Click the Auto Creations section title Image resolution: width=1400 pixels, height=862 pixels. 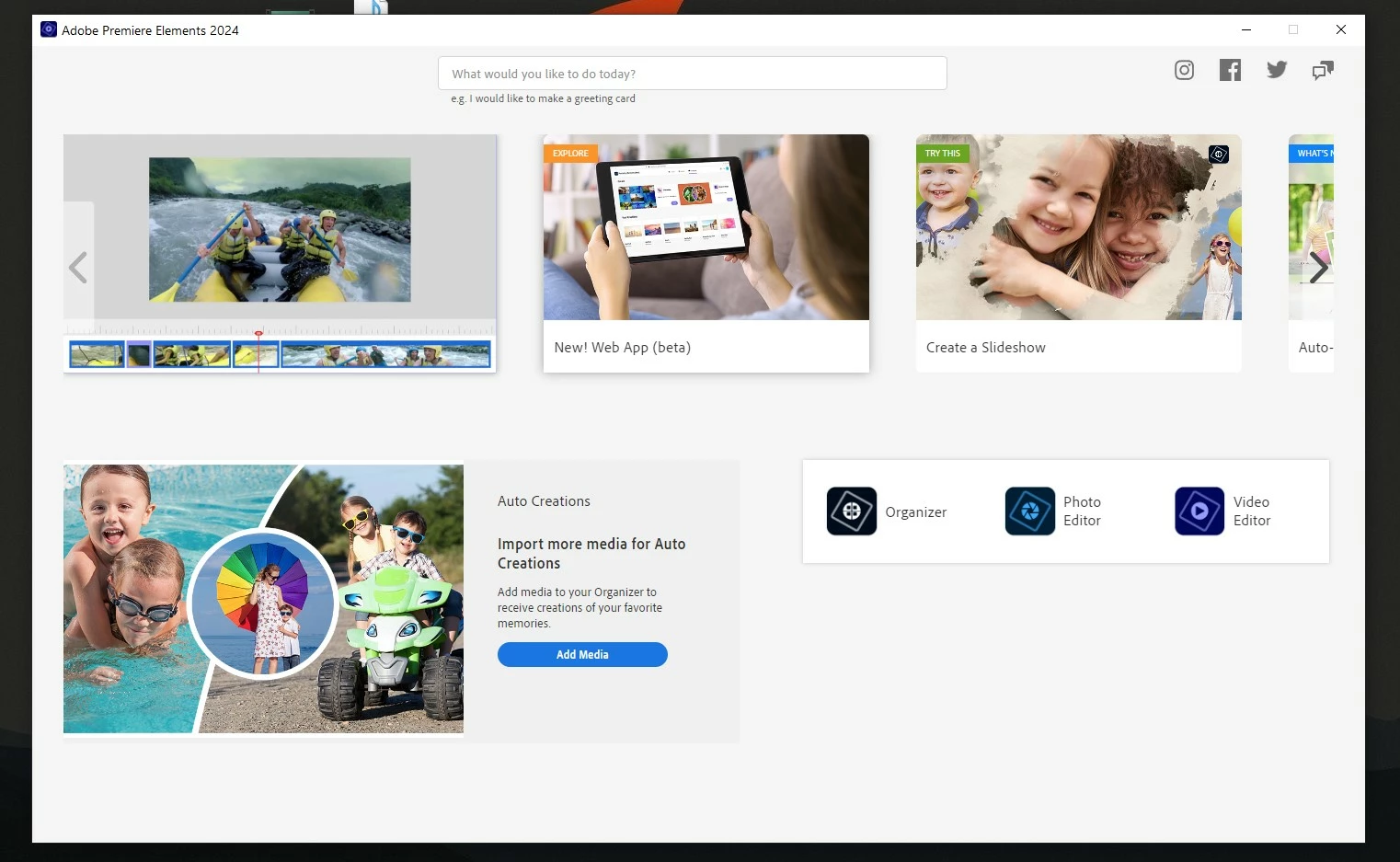pos(544,501)
